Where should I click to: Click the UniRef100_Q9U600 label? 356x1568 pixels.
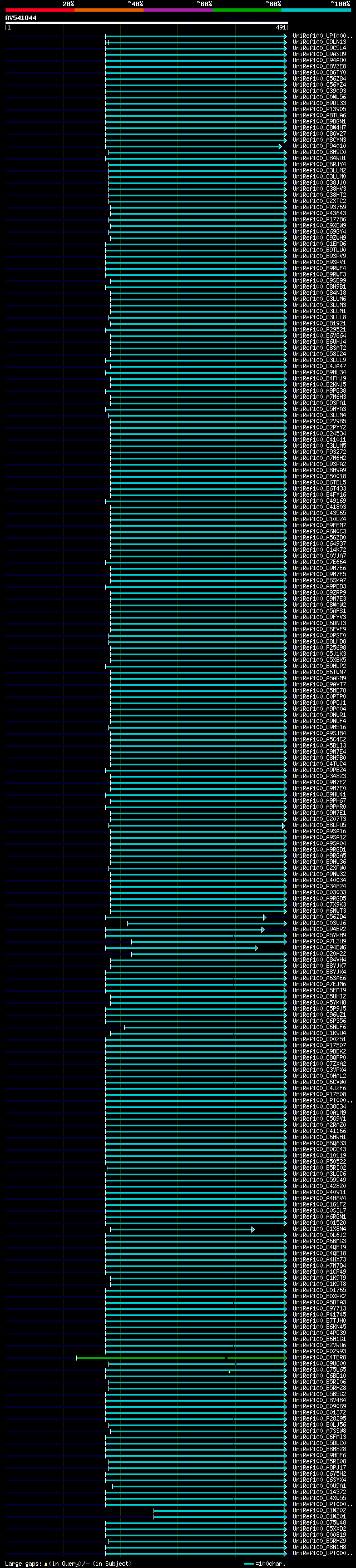pos(319,1363)
